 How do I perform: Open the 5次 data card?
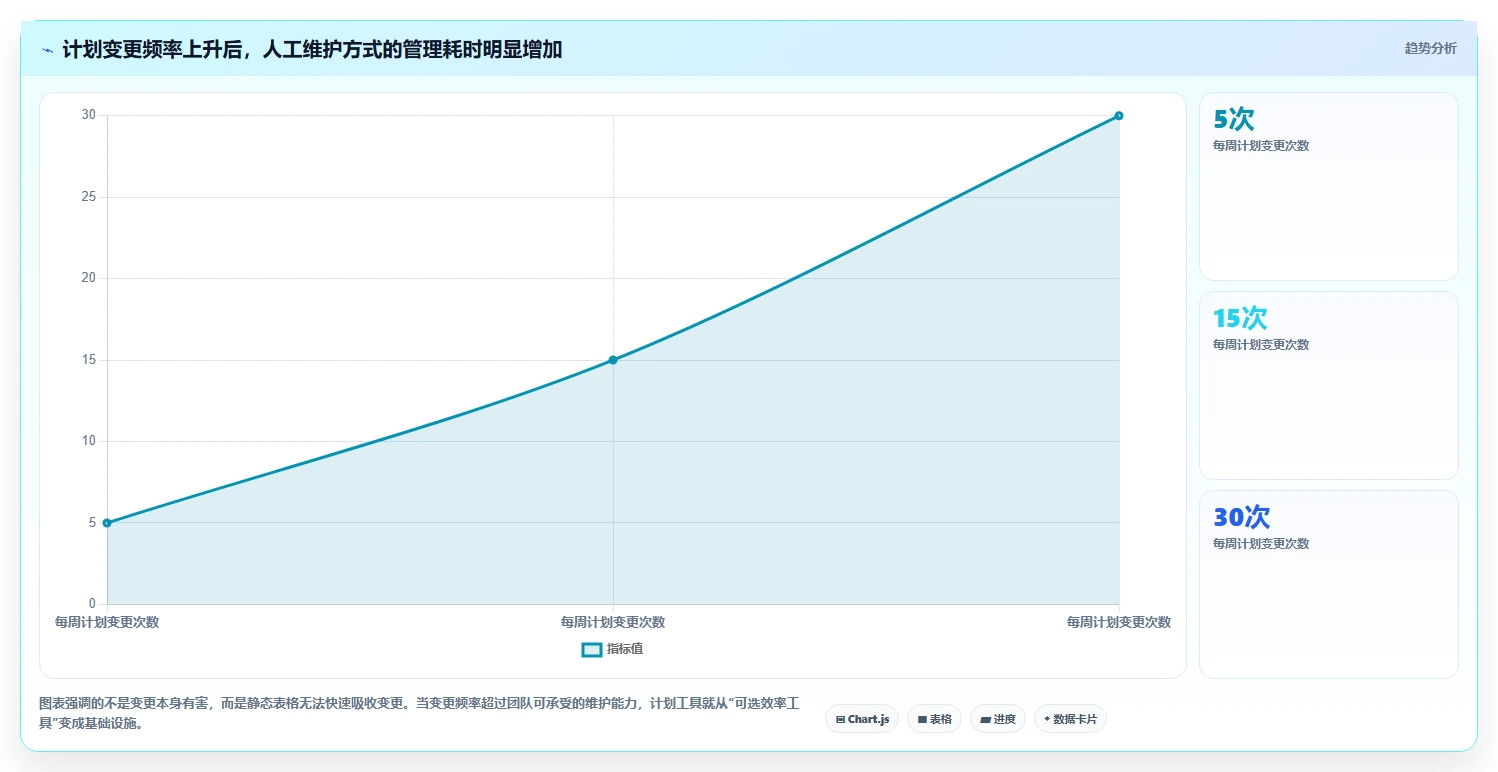[1328, 186]
